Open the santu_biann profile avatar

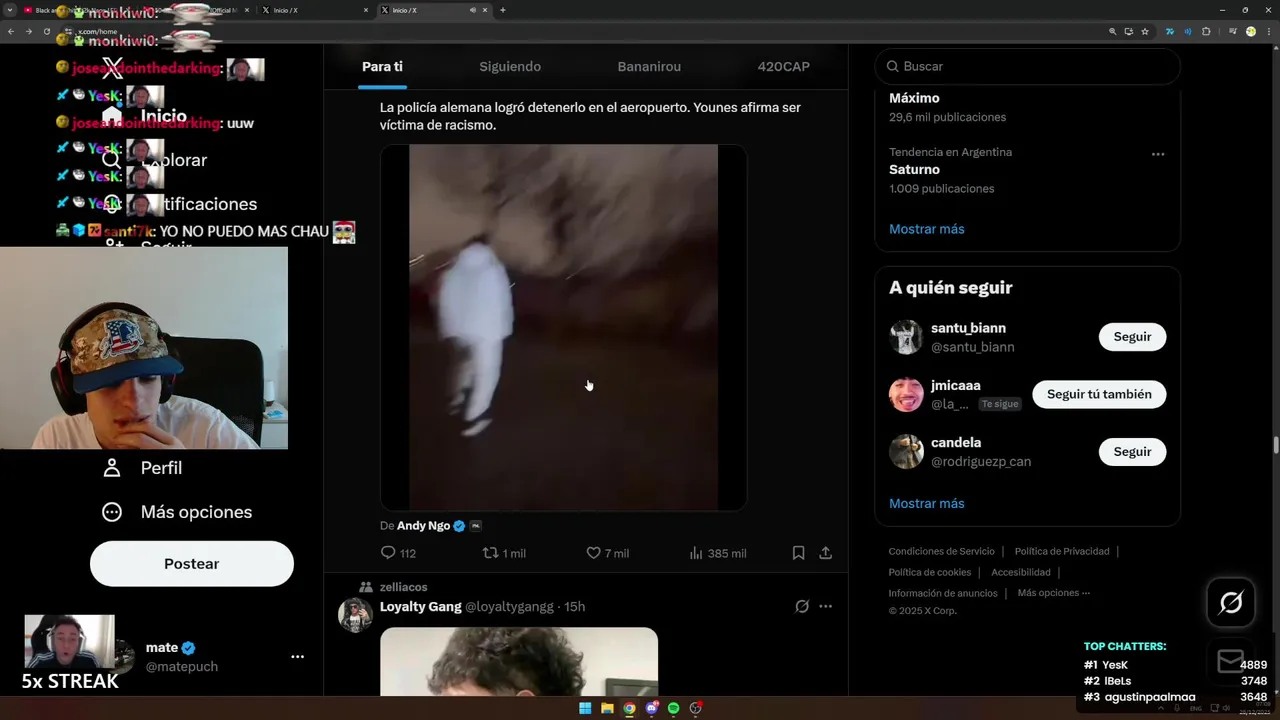click(906, 337)
